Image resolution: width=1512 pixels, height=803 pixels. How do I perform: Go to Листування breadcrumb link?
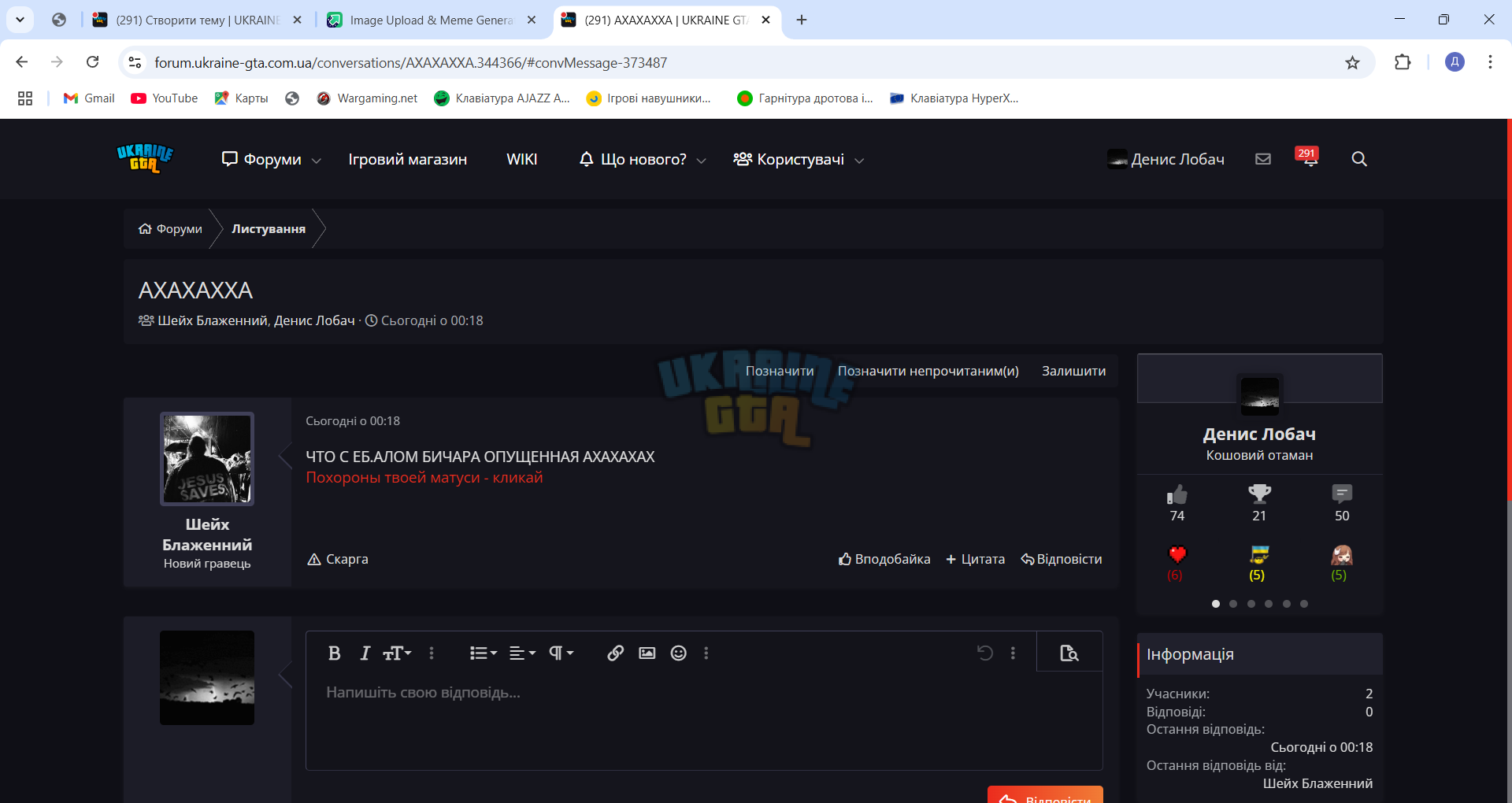[269, 229]
